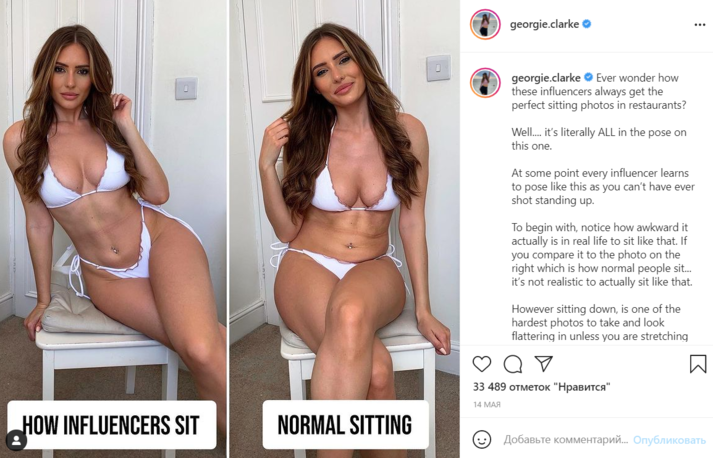Open georgie.clarke username in the caption
The width and height of the screenshot is (713, 458).
pos(546,78)
